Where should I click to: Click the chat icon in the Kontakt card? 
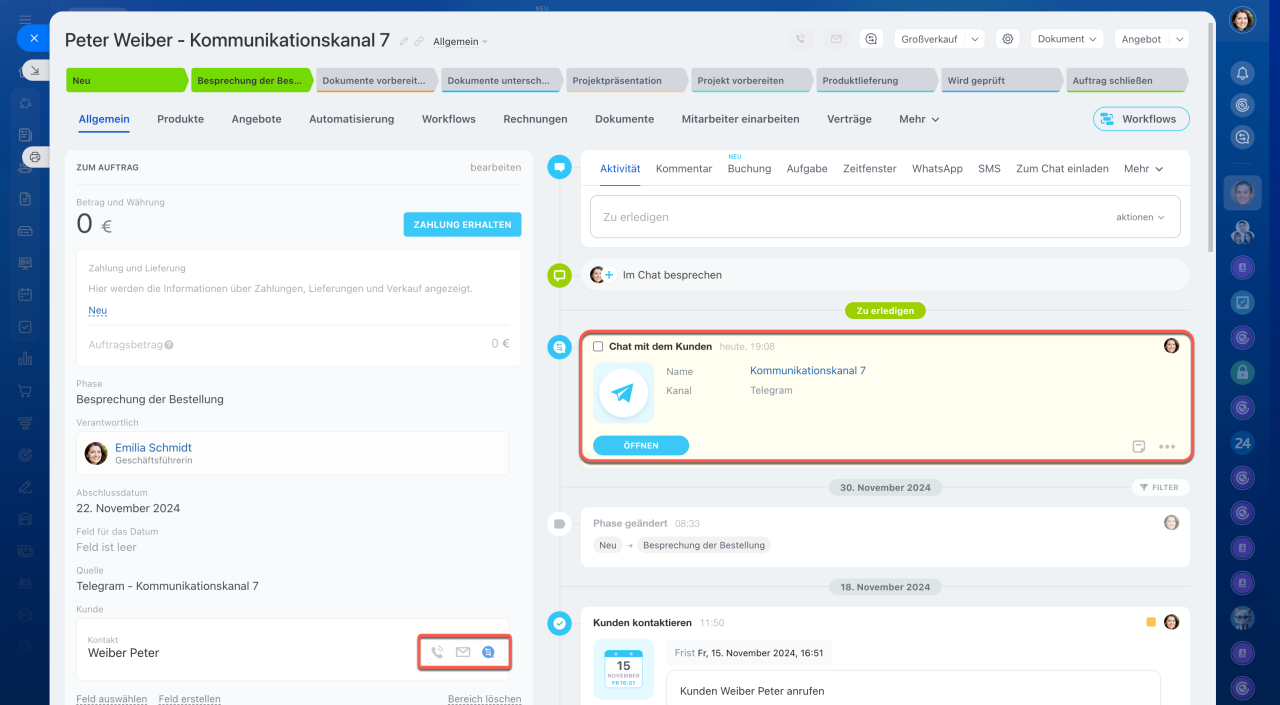pyautogui.click(x=488, y=652)
